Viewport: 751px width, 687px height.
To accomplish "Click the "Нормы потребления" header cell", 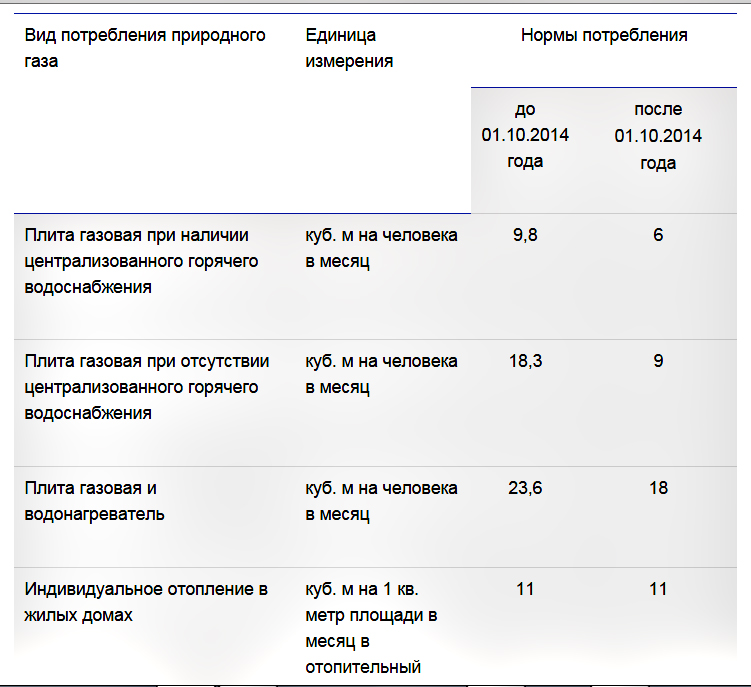I will 604,35.
